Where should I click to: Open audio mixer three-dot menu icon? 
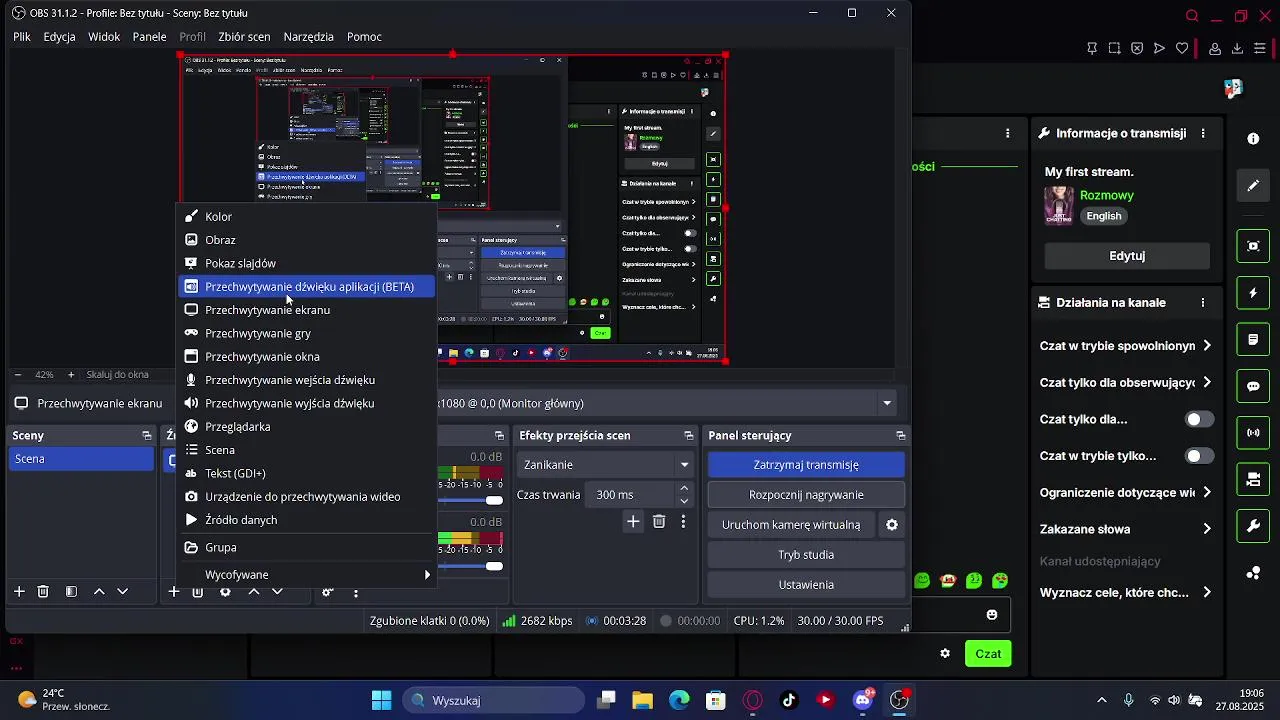pos(356,592)
